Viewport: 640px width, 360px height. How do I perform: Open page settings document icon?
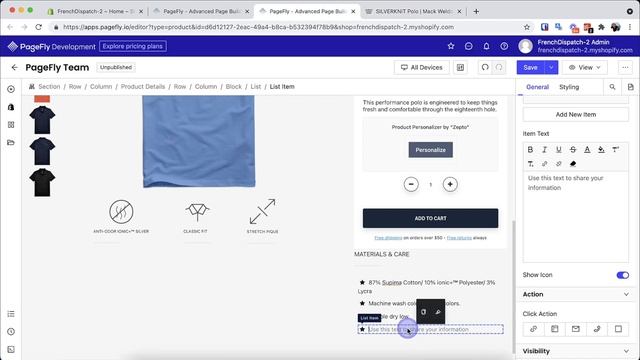click(x=630, y=87)
